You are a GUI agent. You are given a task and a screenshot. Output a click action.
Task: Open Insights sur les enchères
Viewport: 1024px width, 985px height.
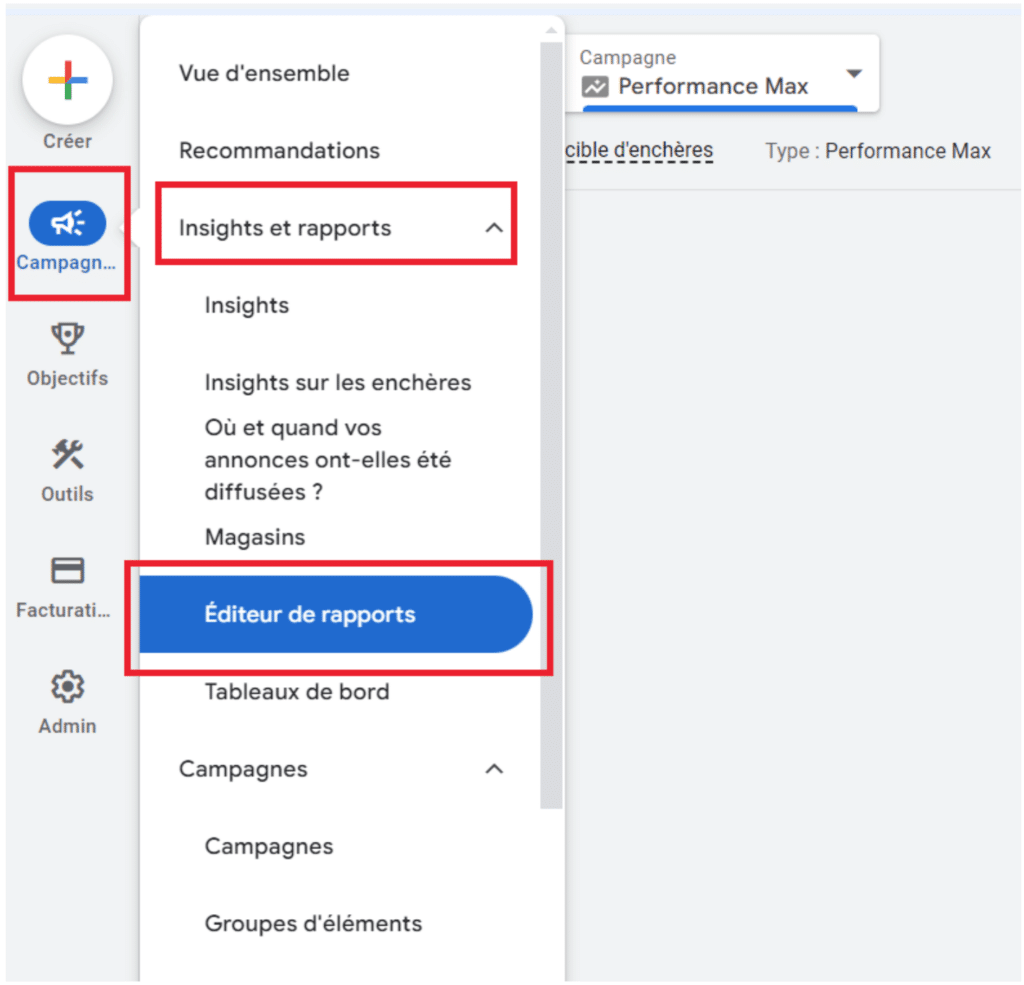pyautogui.click(x=338, y=382)
